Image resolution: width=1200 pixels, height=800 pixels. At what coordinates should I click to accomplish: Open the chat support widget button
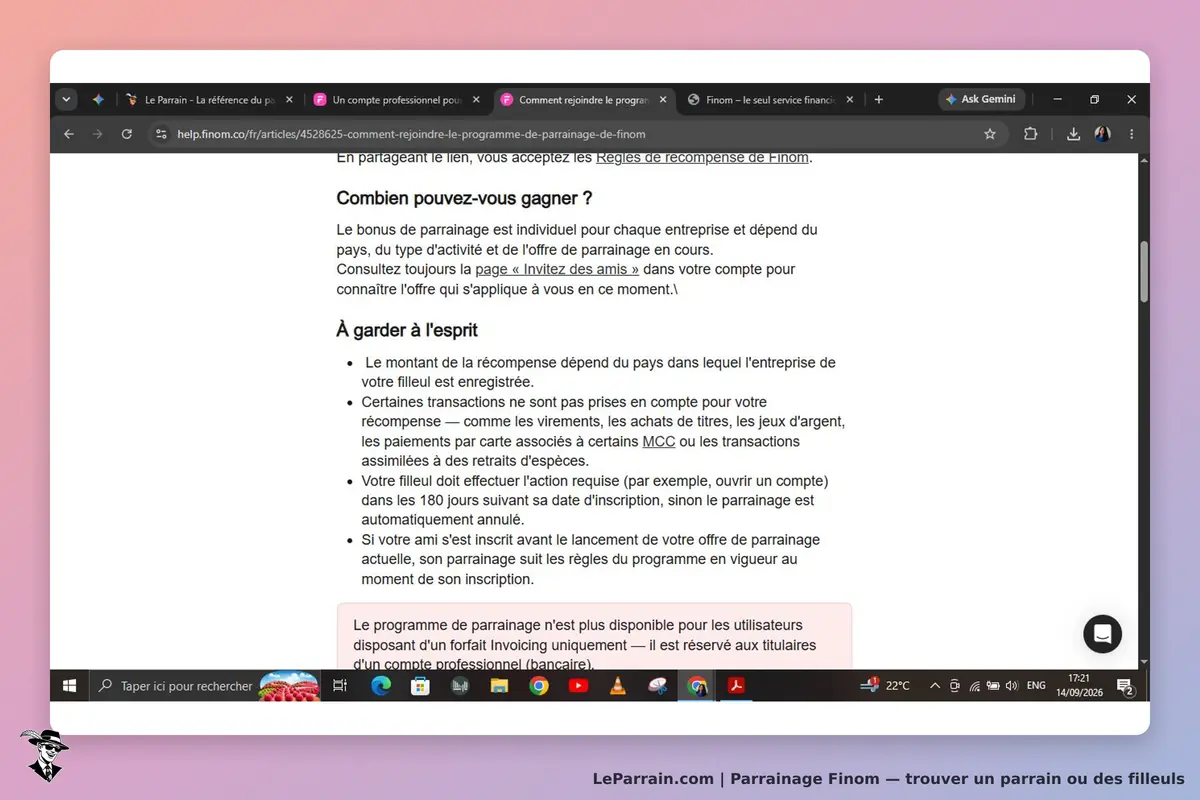1102,634
